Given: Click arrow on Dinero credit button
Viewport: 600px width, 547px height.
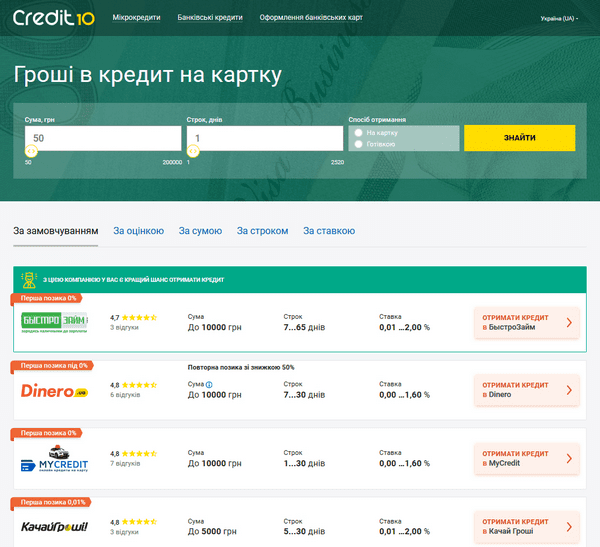Looking at the screenshot, I should pos(569,390).
